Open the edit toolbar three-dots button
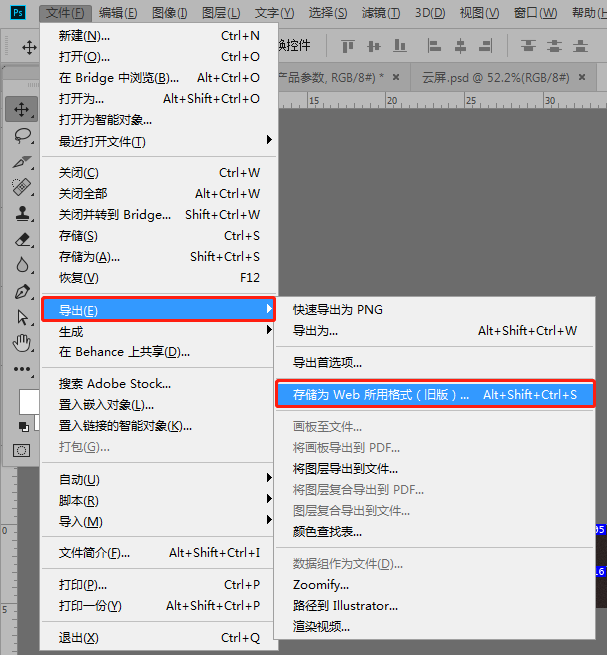The height and width of the screenshot is (655, 607). pos(21,369)
